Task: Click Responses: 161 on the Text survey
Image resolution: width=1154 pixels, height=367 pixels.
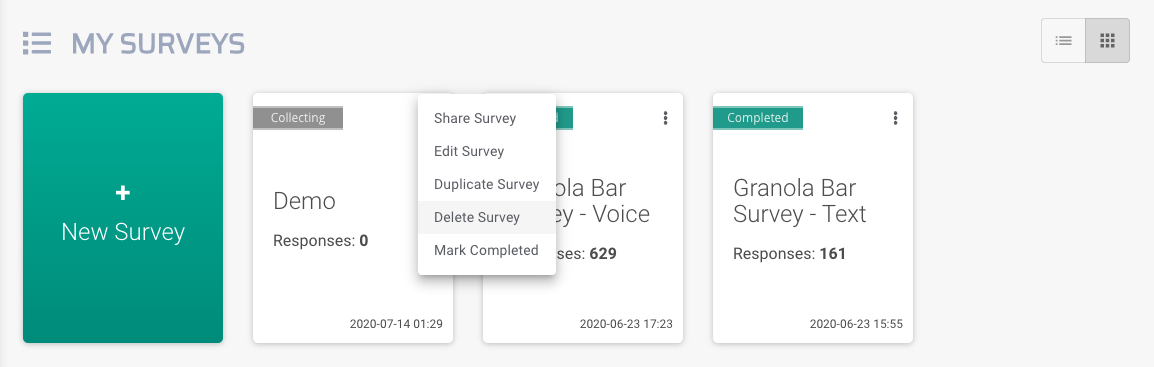Action: (790, 254)
